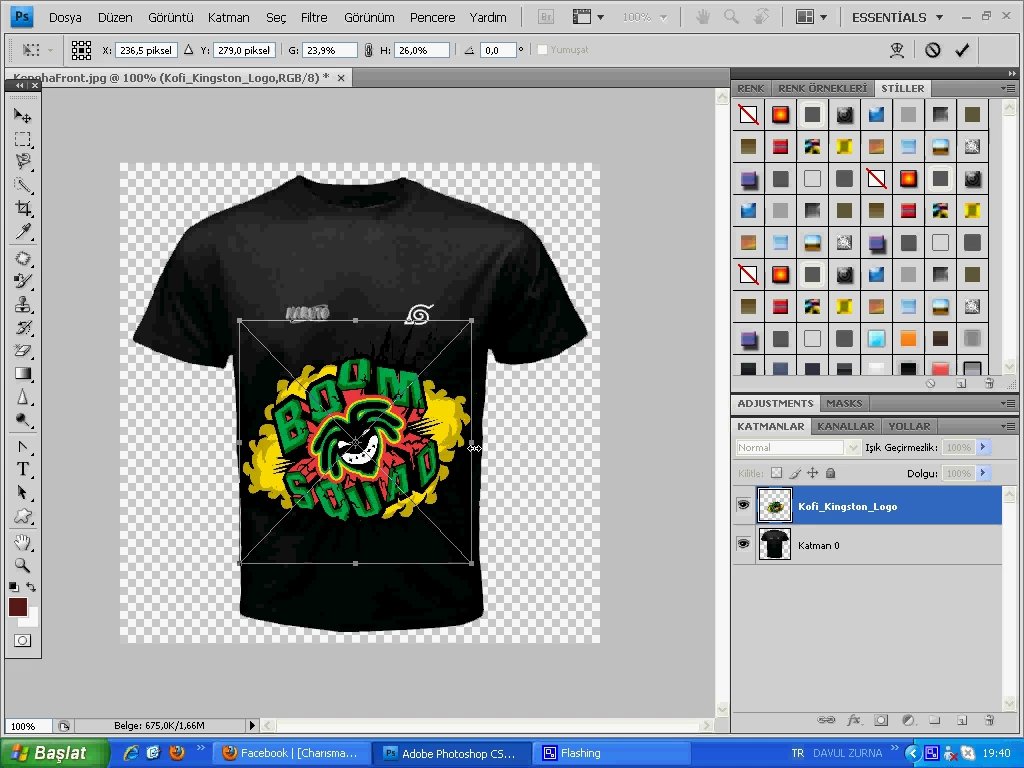This screenshot has width=1024, height=768.
Task: Select the Custom Shape tool
Action: pyautogui.click(x=23, y=516)
